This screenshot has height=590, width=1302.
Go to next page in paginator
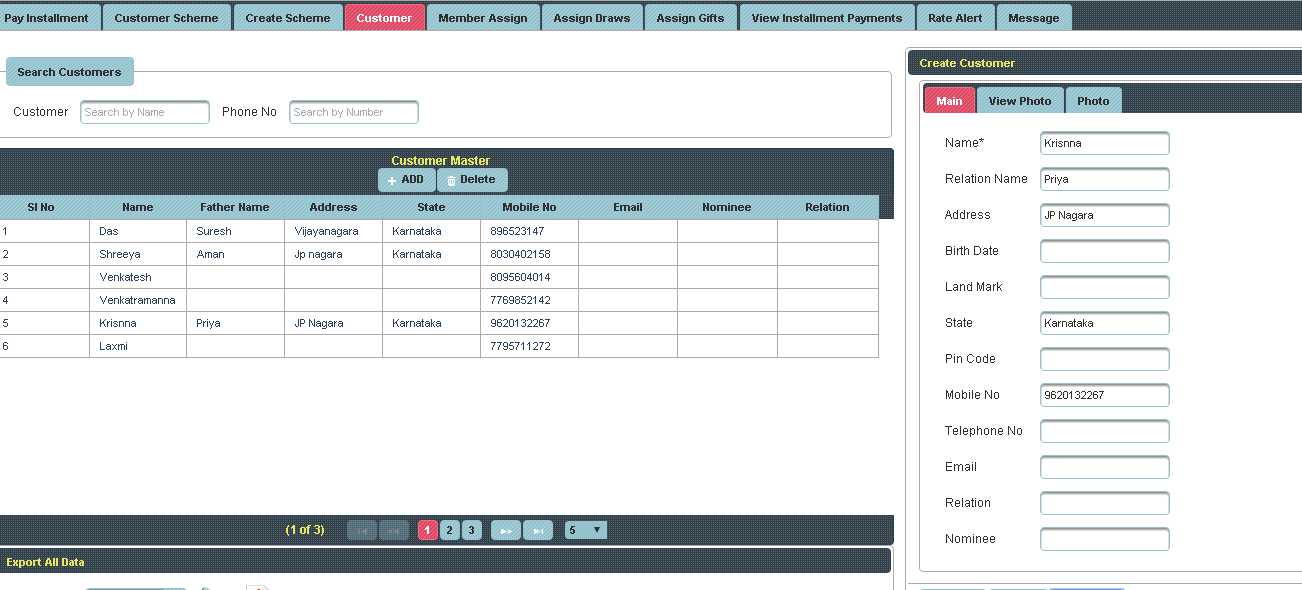506,531
